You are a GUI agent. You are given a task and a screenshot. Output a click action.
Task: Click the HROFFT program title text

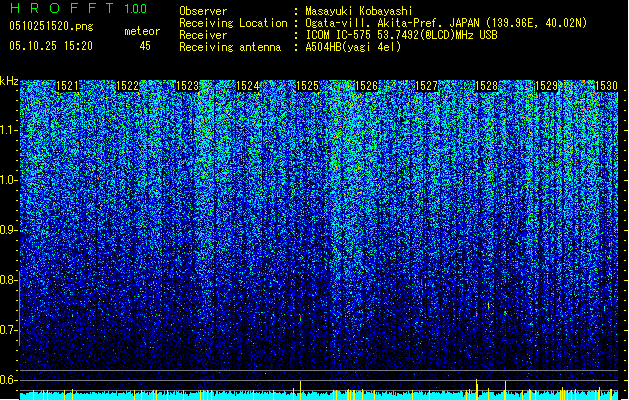(62, 8)
